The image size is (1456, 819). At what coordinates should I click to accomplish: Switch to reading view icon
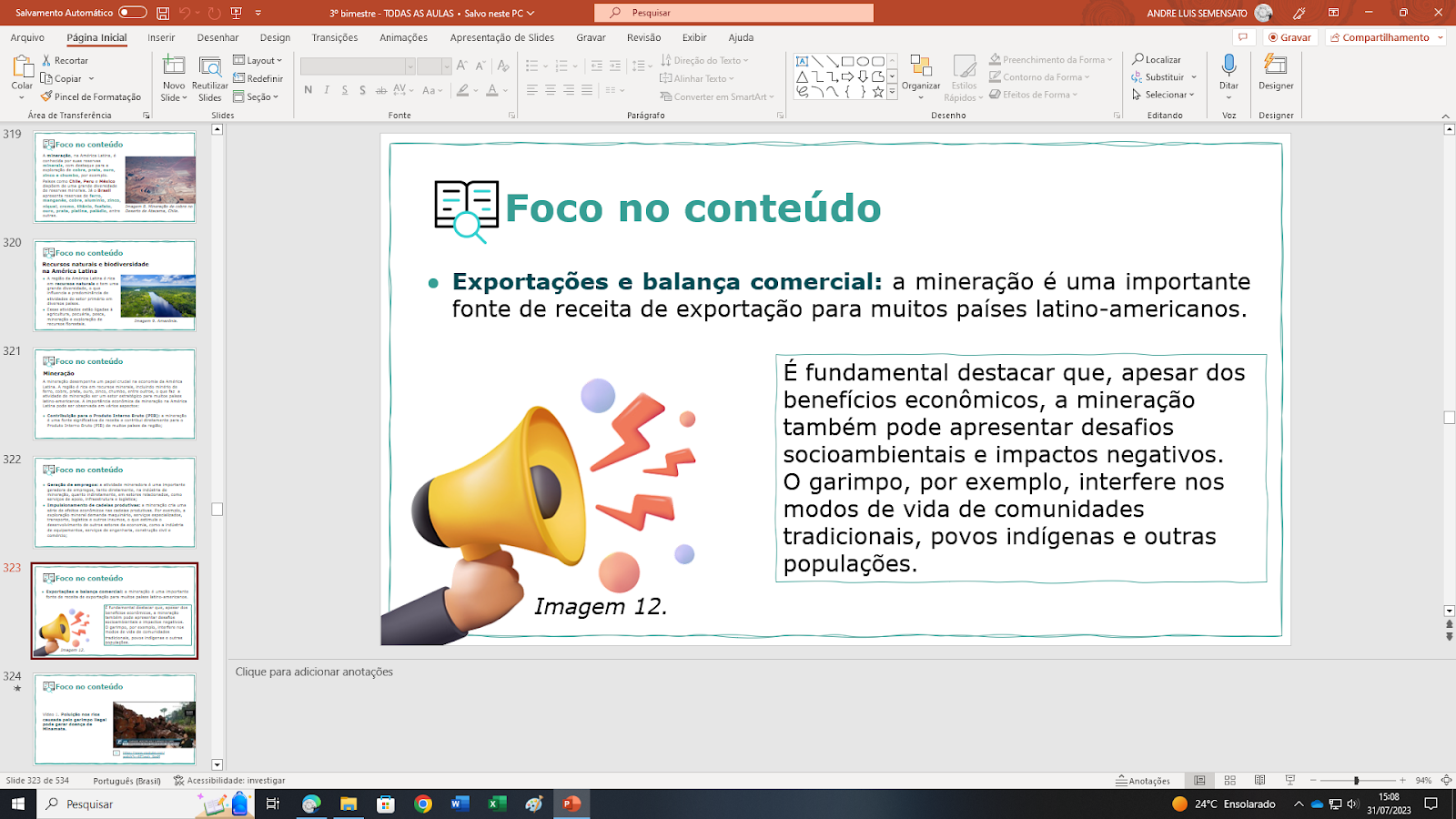coord(1260,781)
